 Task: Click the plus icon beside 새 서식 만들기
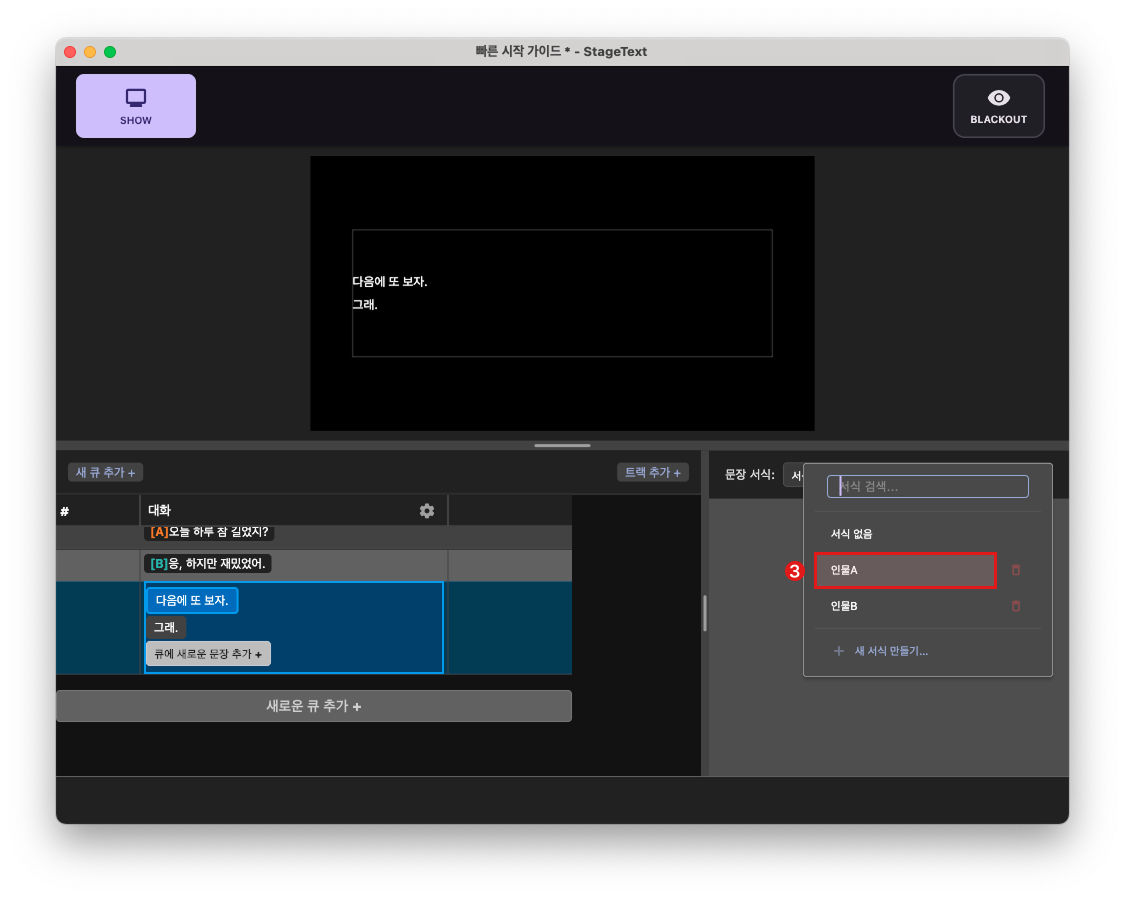pyautogui.click(x=838, y=650)
